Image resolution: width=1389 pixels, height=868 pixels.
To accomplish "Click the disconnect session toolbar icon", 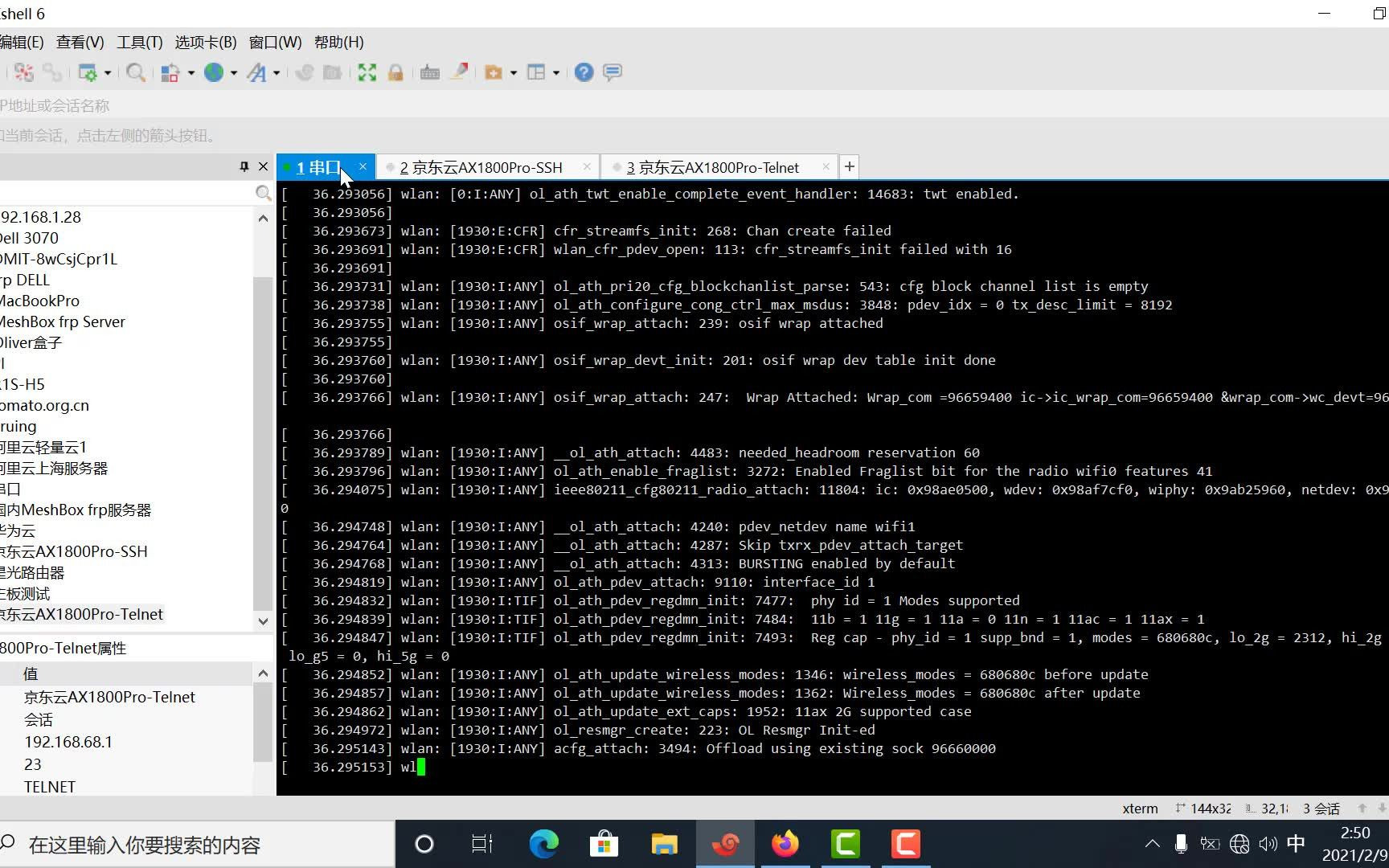I will click(24, 72).
